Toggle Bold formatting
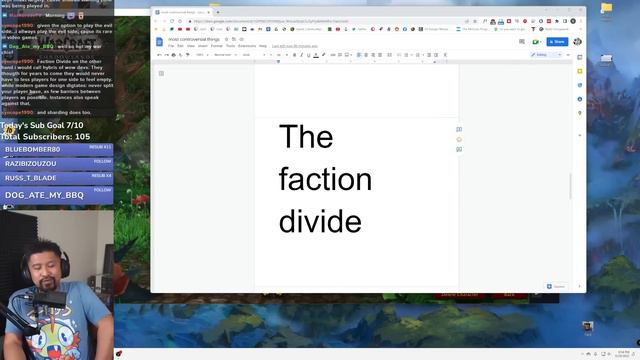This screenshot has height=360, width=640. coord(294,55)
